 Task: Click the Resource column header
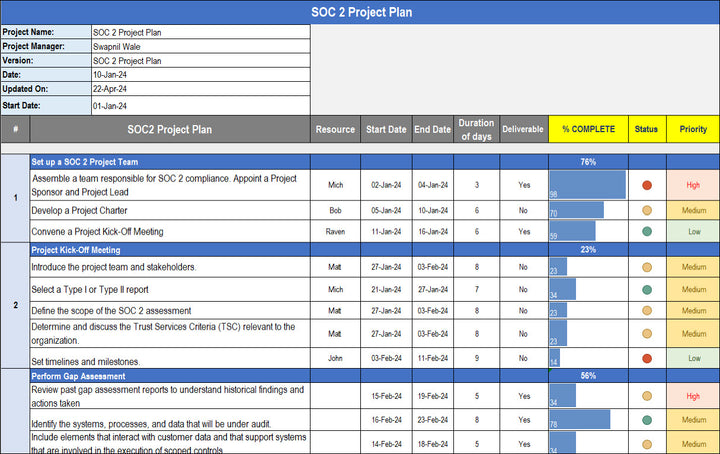click(335, 129)
